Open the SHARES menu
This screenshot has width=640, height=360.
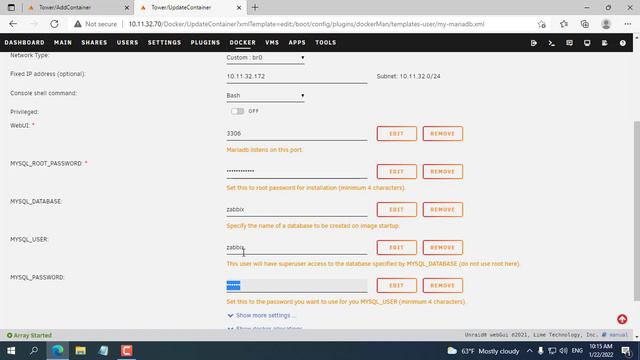tap(94, 42)
